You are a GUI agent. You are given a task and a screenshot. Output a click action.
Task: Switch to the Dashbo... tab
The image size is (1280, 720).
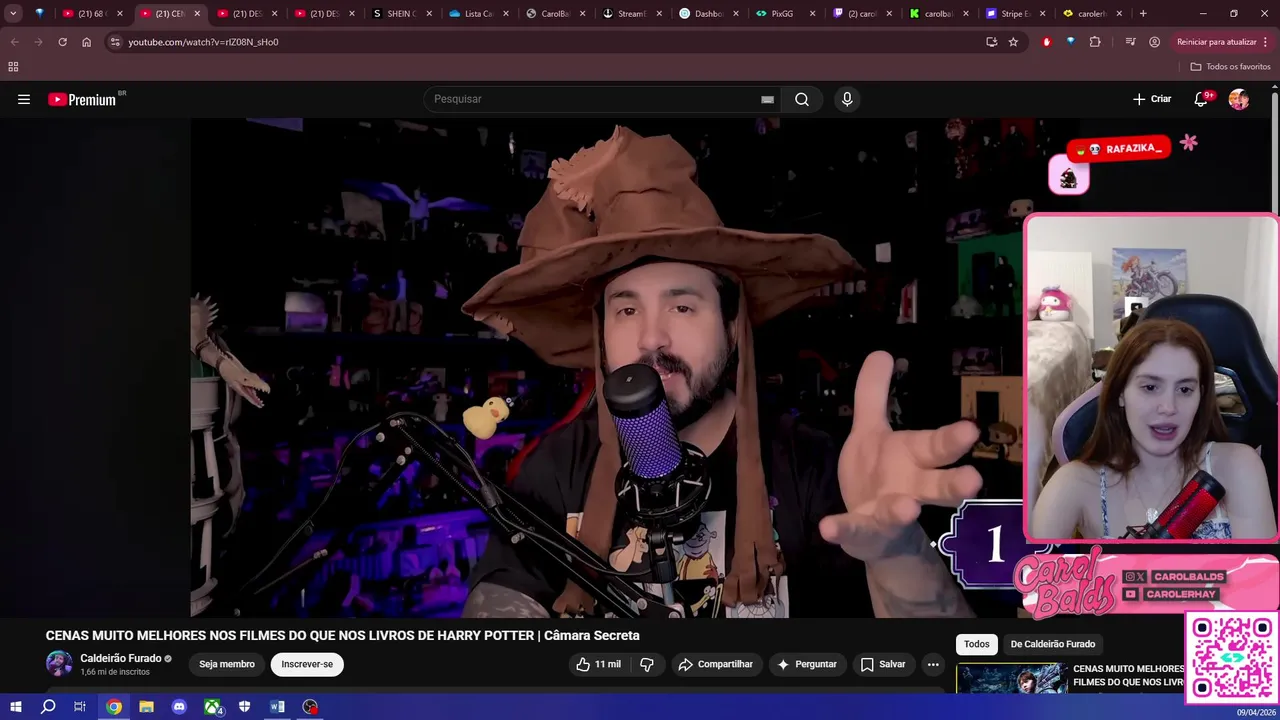coord(709,14)
